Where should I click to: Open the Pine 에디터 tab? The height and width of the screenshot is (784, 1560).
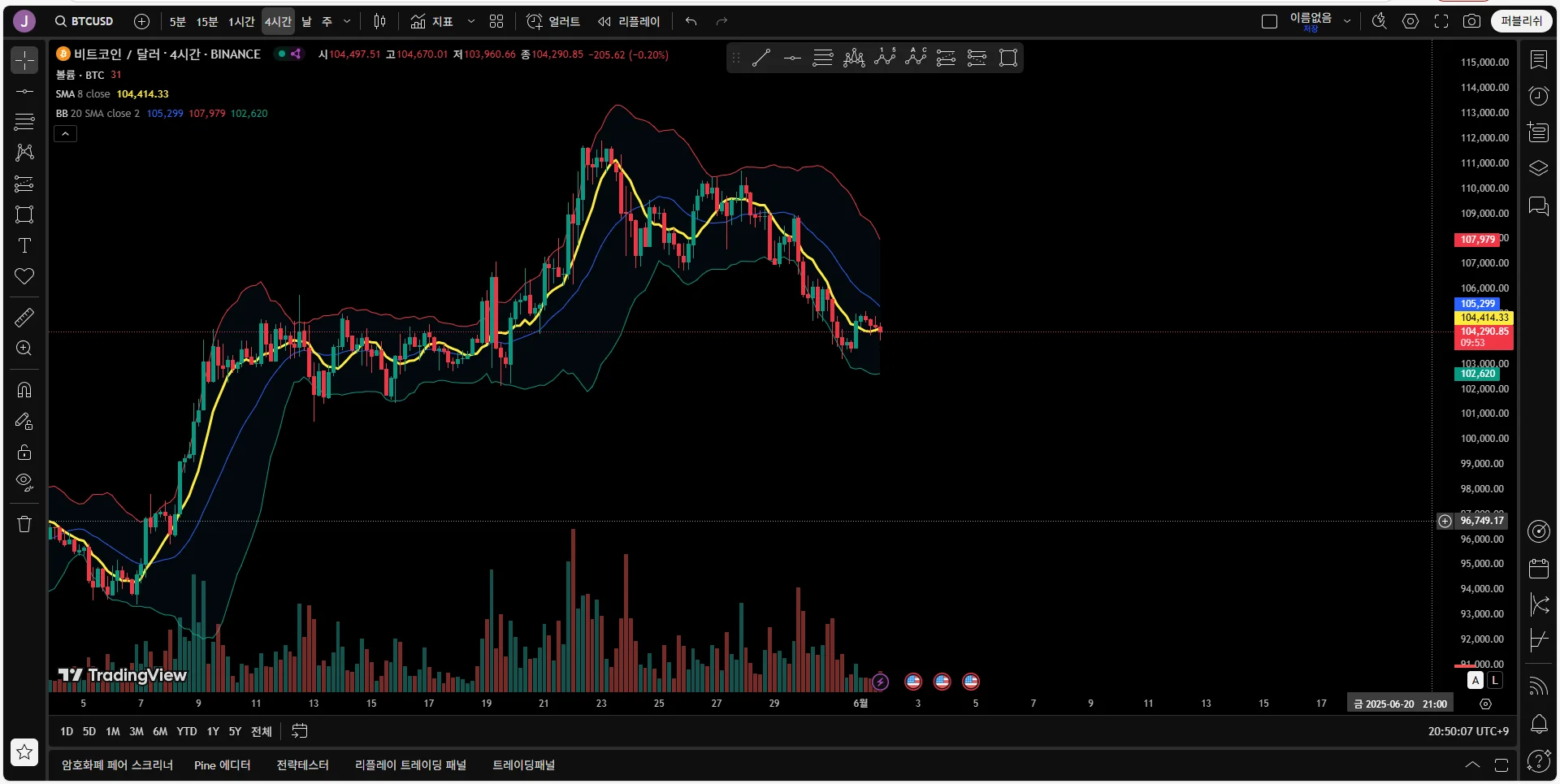coord(223,765)
